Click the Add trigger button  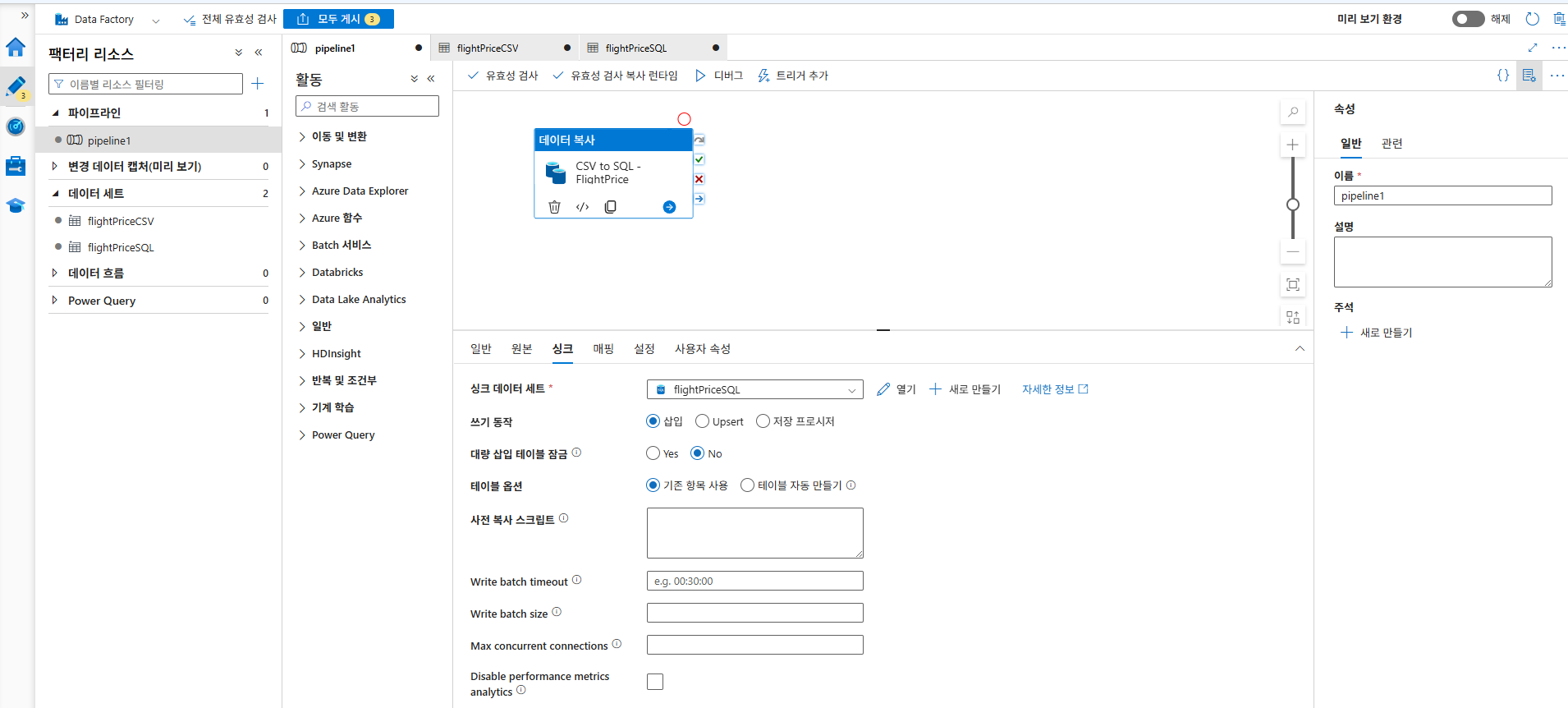click(793, 76)
